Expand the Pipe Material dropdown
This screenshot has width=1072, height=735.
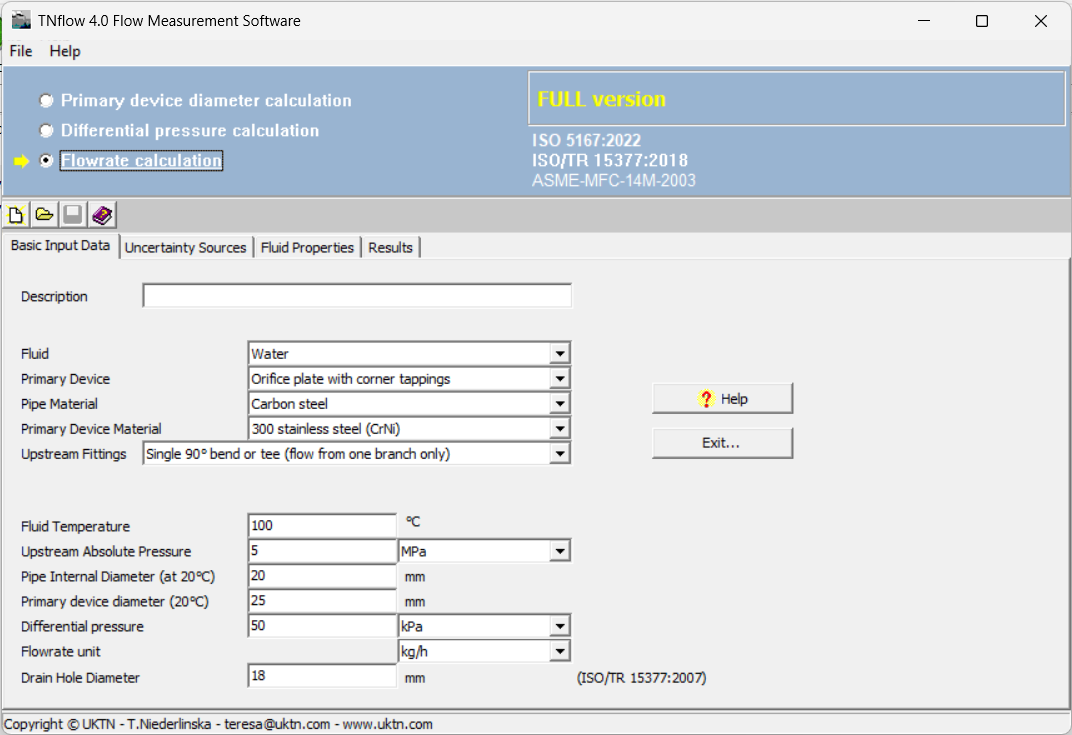pos(560,403)
